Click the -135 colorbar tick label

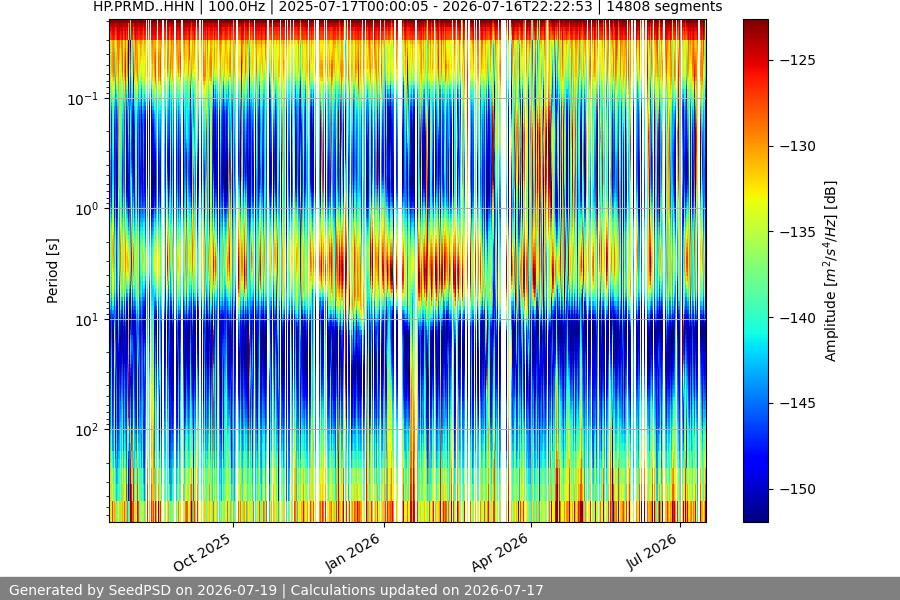(797, 232)
